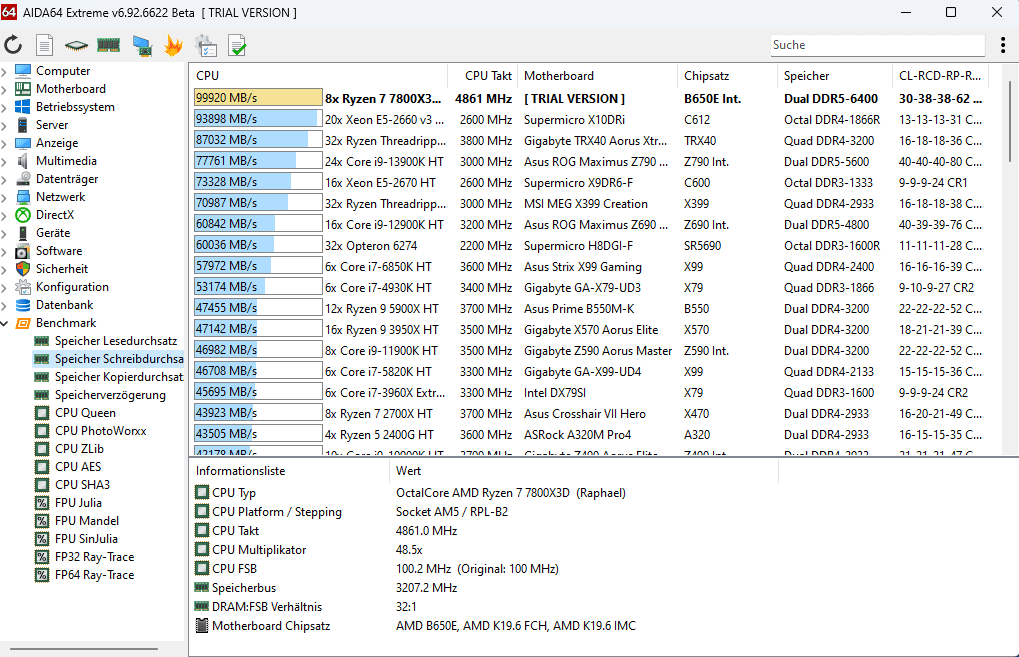The image size is (1019, 657).
Task: Click the Konfiguration icon in sidebar
Action: point(23,287)
